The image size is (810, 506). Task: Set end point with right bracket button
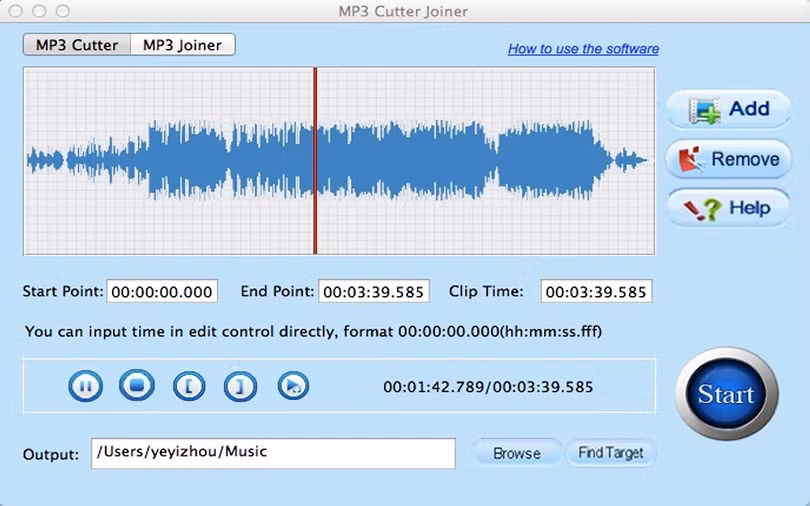pyautogui.click(x=240, y=386)
